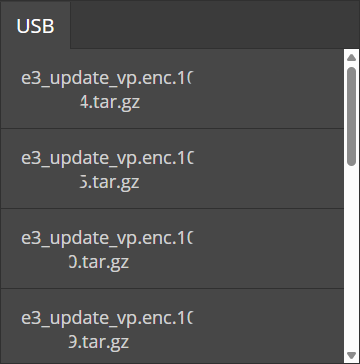The width and height of the screenshot is (360, 364).
Task: Click the USB label text
Action: [35, 26]
